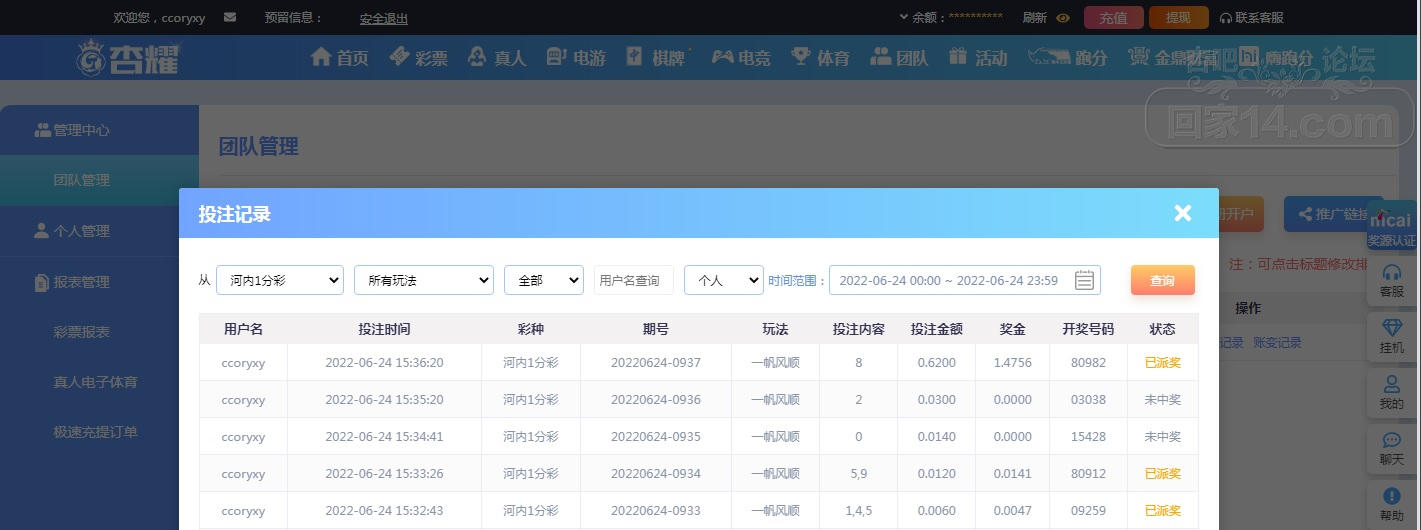Click the 安全退出 logout link
Viewport: 1421px width, 530px height.
[384, 18]
